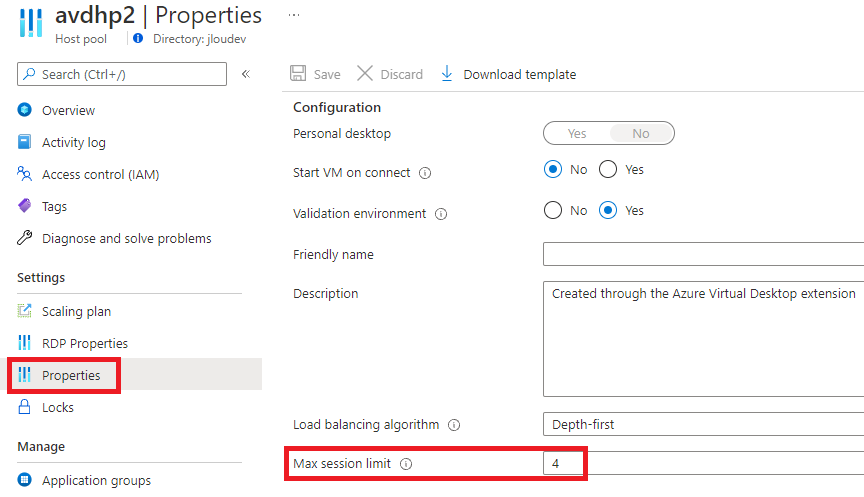The width and height of the screenshot is (864, 497).
Task: Click the Locks padlock icon
Action: coord(24,407)
